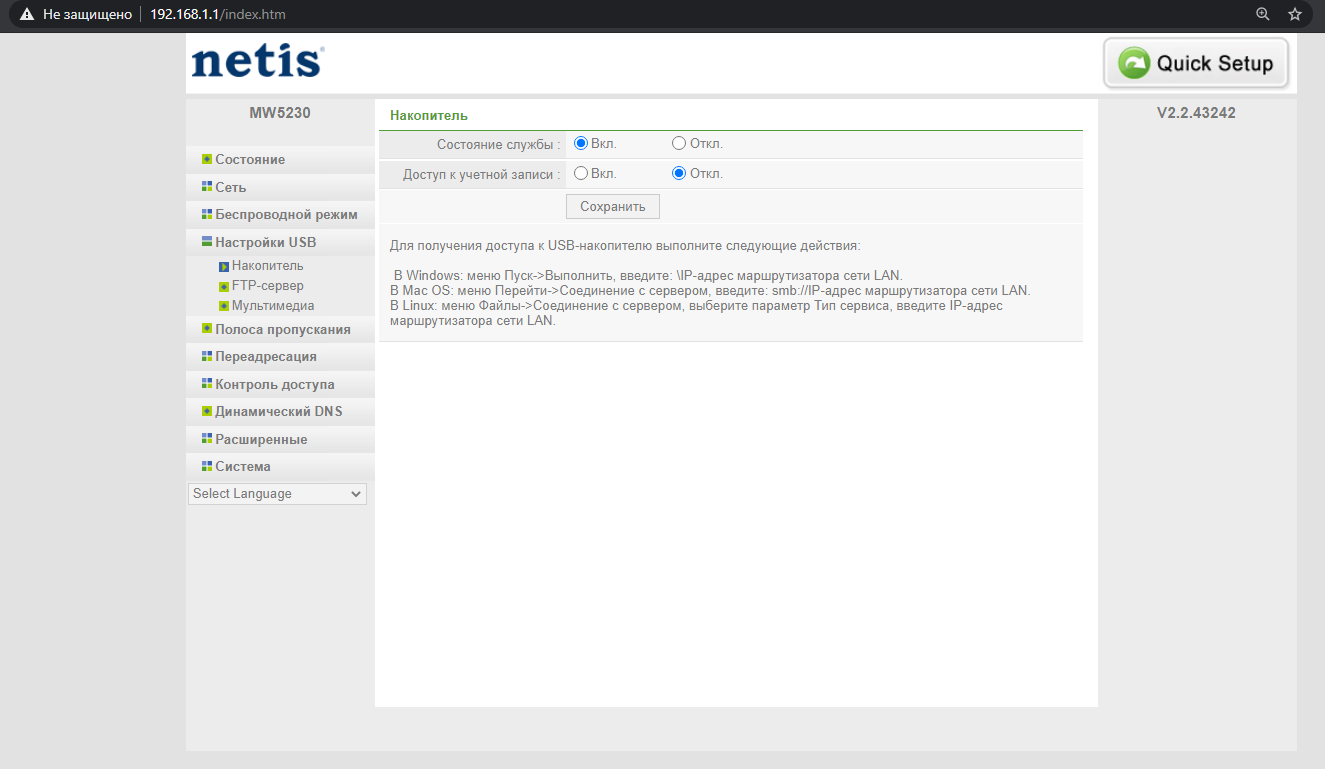Open the Select Language dropdown
This screenshot has width=1325, height=769.
[x=277, y=494]
